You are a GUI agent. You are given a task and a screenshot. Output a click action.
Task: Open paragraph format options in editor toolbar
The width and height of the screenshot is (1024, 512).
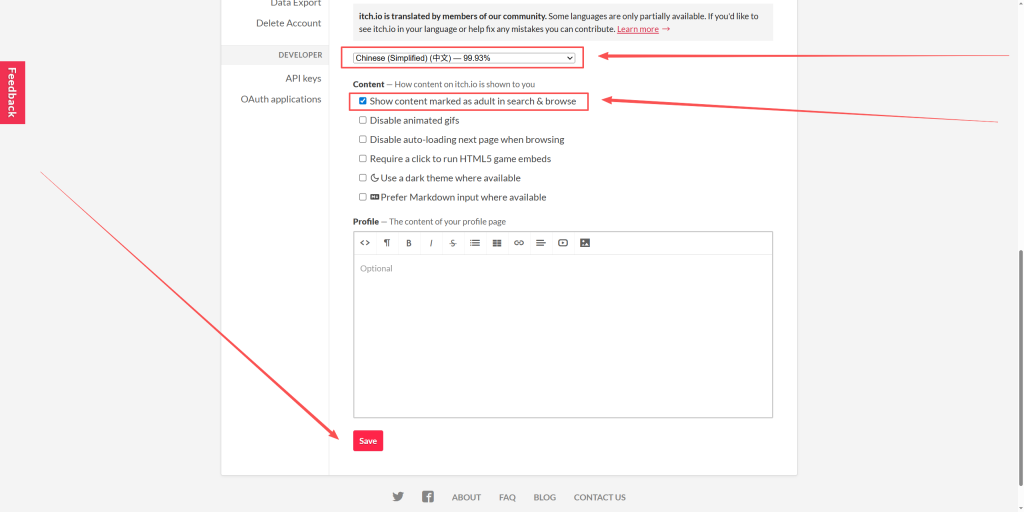[x=387, y=243]
